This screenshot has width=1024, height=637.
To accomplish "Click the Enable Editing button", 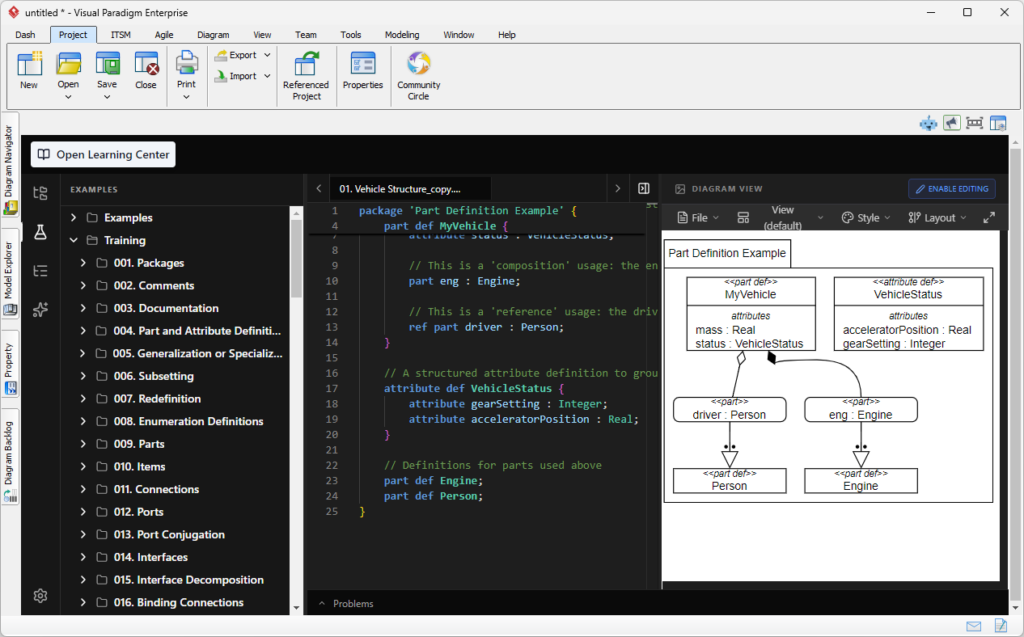I will 952,189.
